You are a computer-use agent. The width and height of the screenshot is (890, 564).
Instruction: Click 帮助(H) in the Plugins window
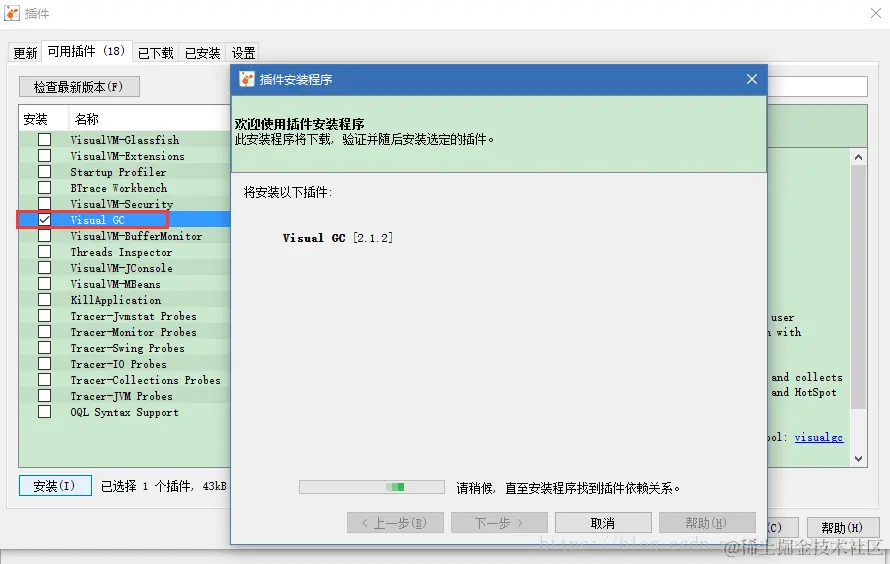(x=842, y=528)
